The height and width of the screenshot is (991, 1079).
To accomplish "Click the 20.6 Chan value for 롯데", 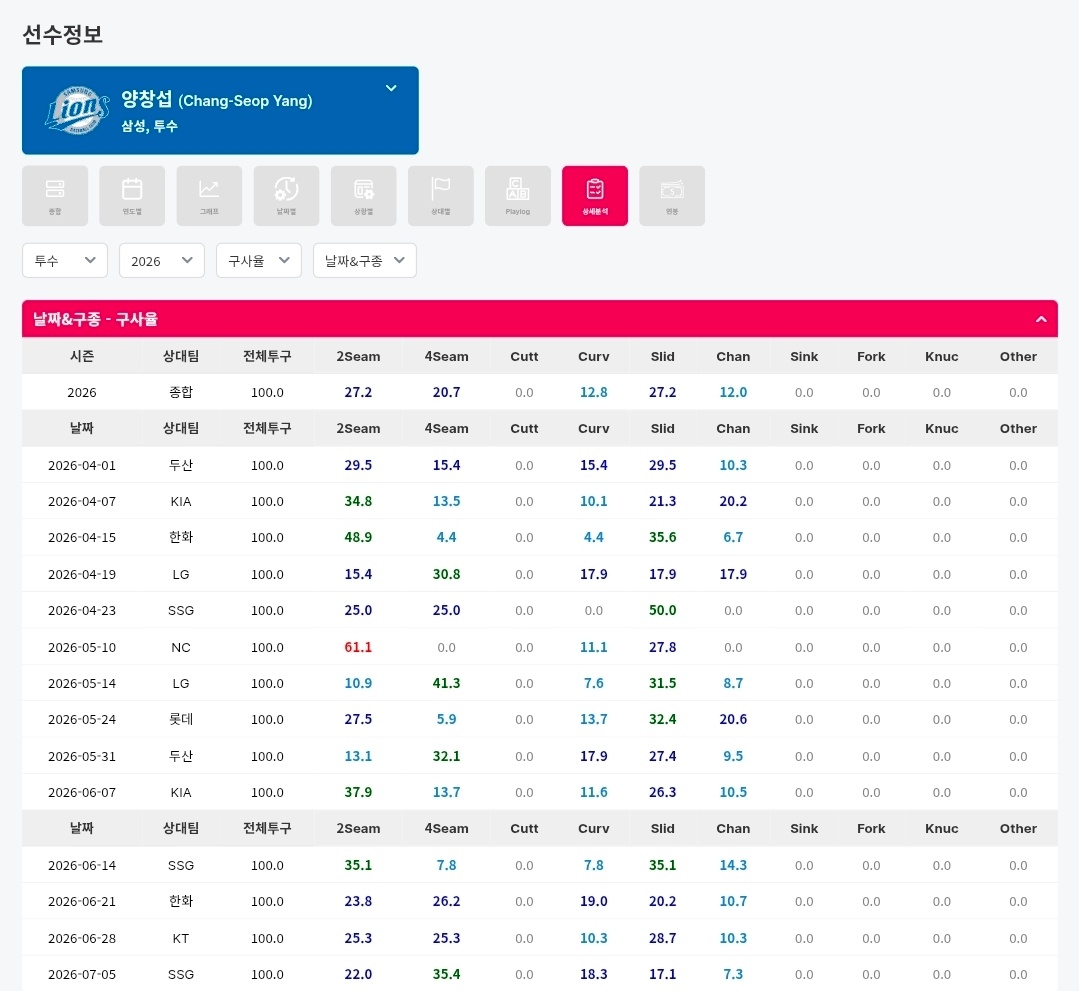I will (x=734, y=719).
